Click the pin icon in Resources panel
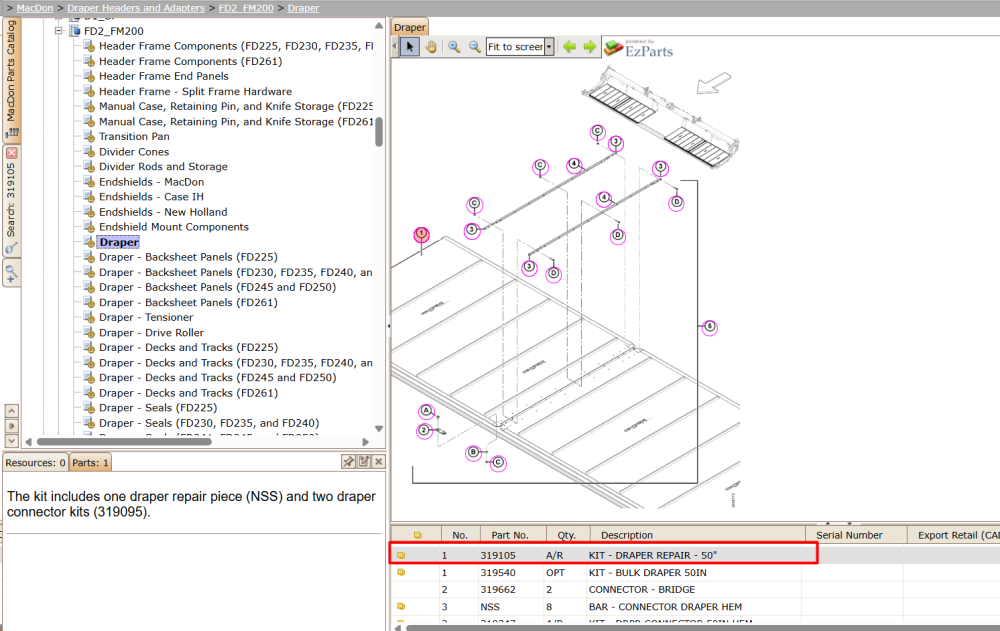The height and width of the screenshot is (631, 1000). 348,461
